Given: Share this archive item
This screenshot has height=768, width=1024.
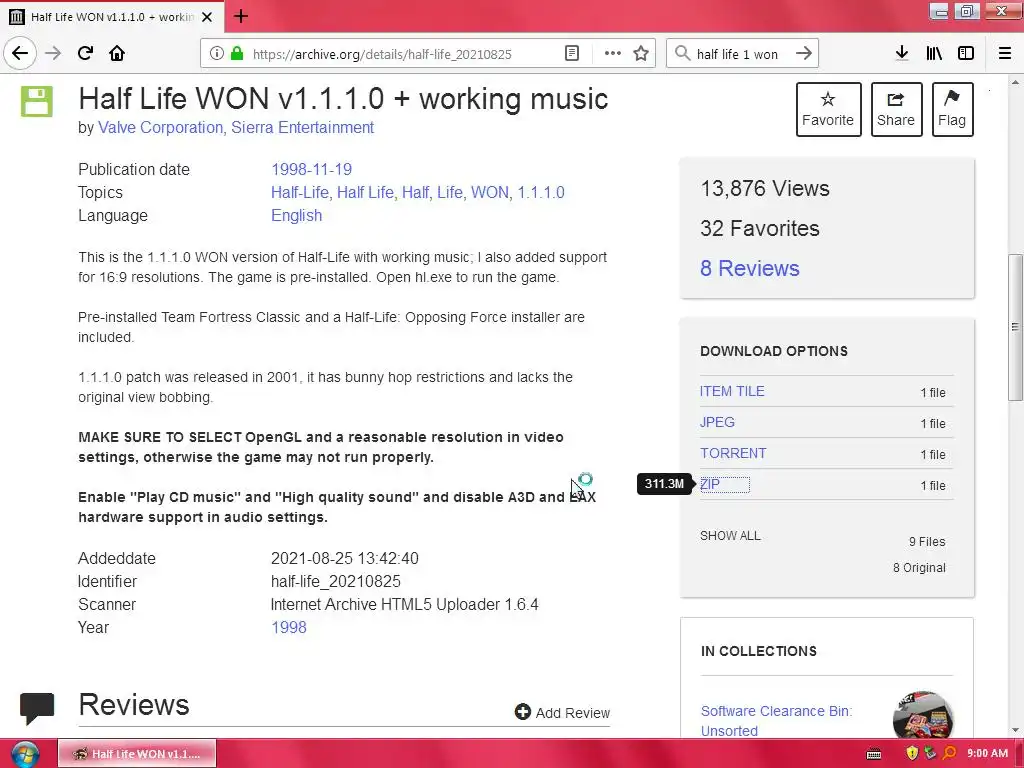Looking at the screenshot, I should pyautogui.click(x=896, y=109).
